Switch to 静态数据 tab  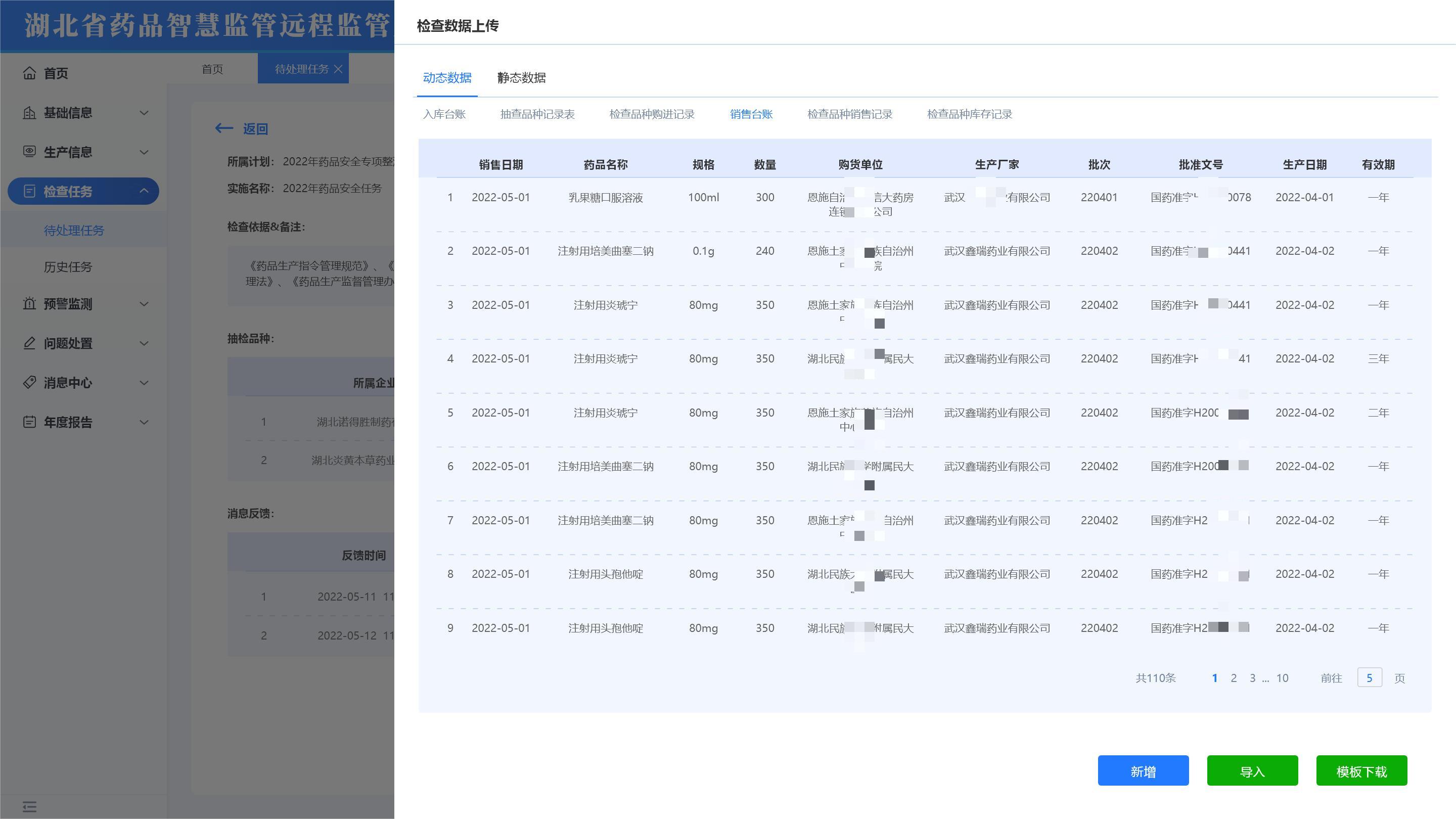pyautogui.click(x=521, y=77)
